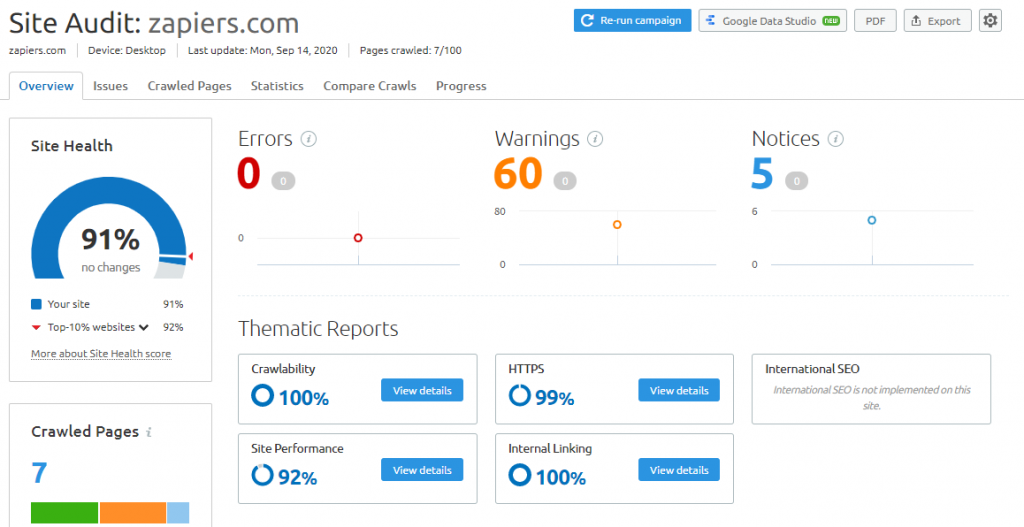
Task: Expand the Top-10% websites dropdown
Action: tap(143, 327)
